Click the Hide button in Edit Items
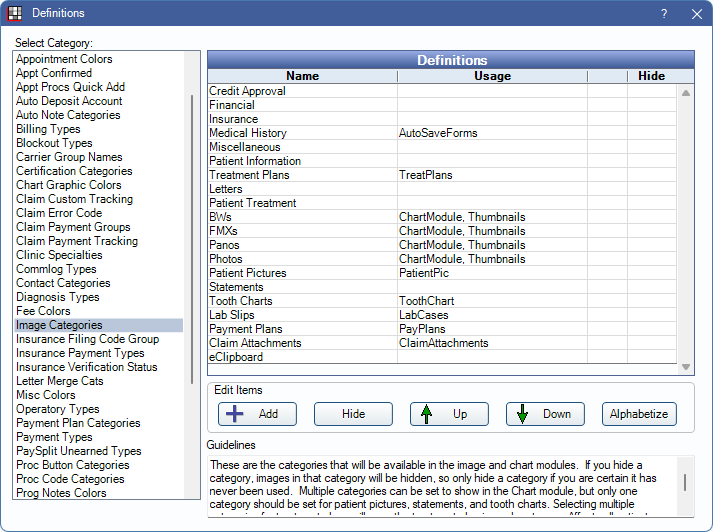 coord(353,414)
